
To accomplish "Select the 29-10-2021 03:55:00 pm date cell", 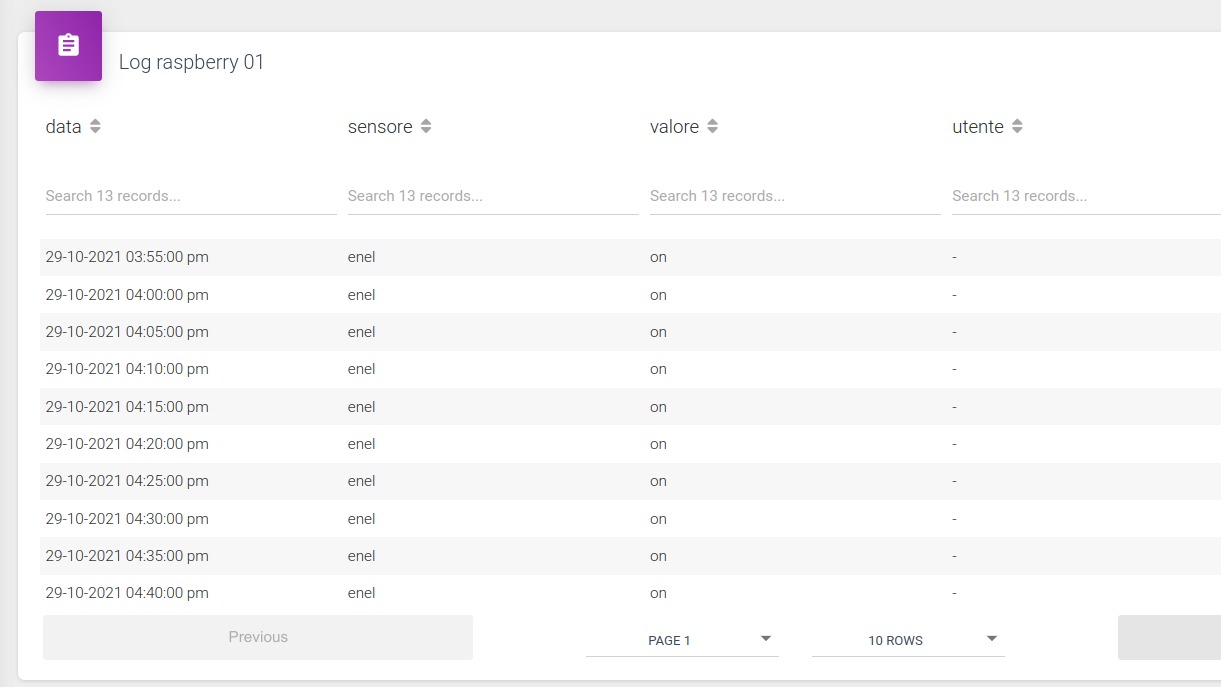I will (x=127, y=257).
